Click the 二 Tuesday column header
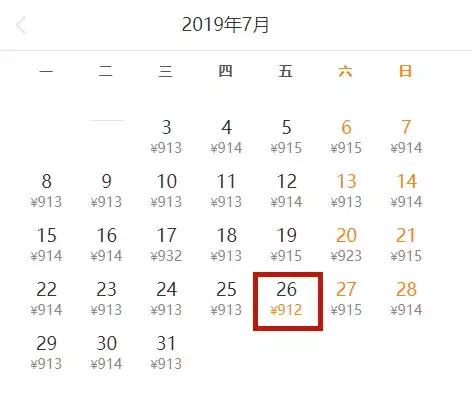The height and width of the screenshot is (408, 472). (106, 71)
